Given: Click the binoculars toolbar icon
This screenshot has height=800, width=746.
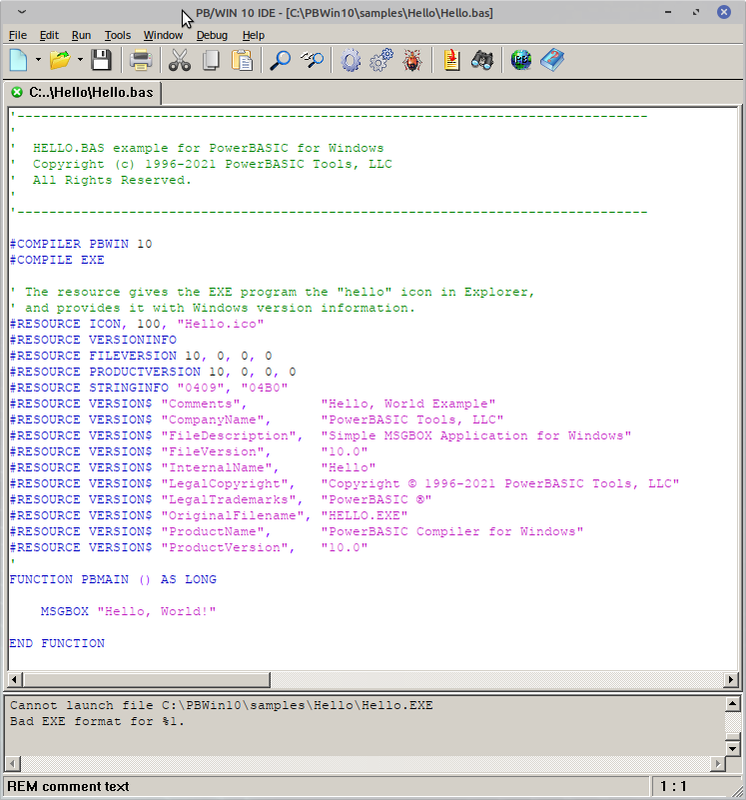Looking at the screenshot, I should [x=482, y=60].
